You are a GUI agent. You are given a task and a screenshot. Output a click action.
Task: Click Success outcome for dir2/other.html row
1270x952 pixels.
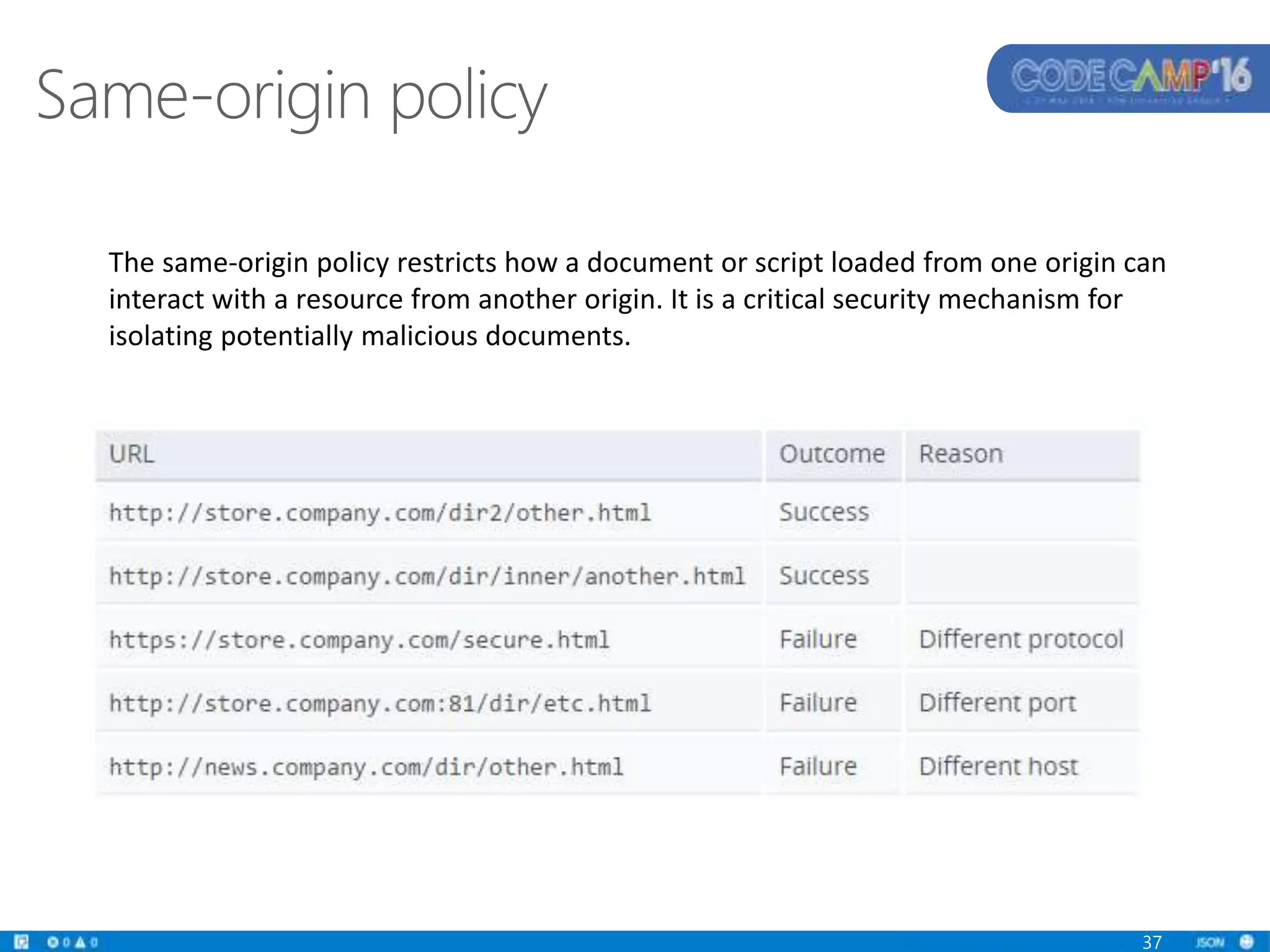833,513
